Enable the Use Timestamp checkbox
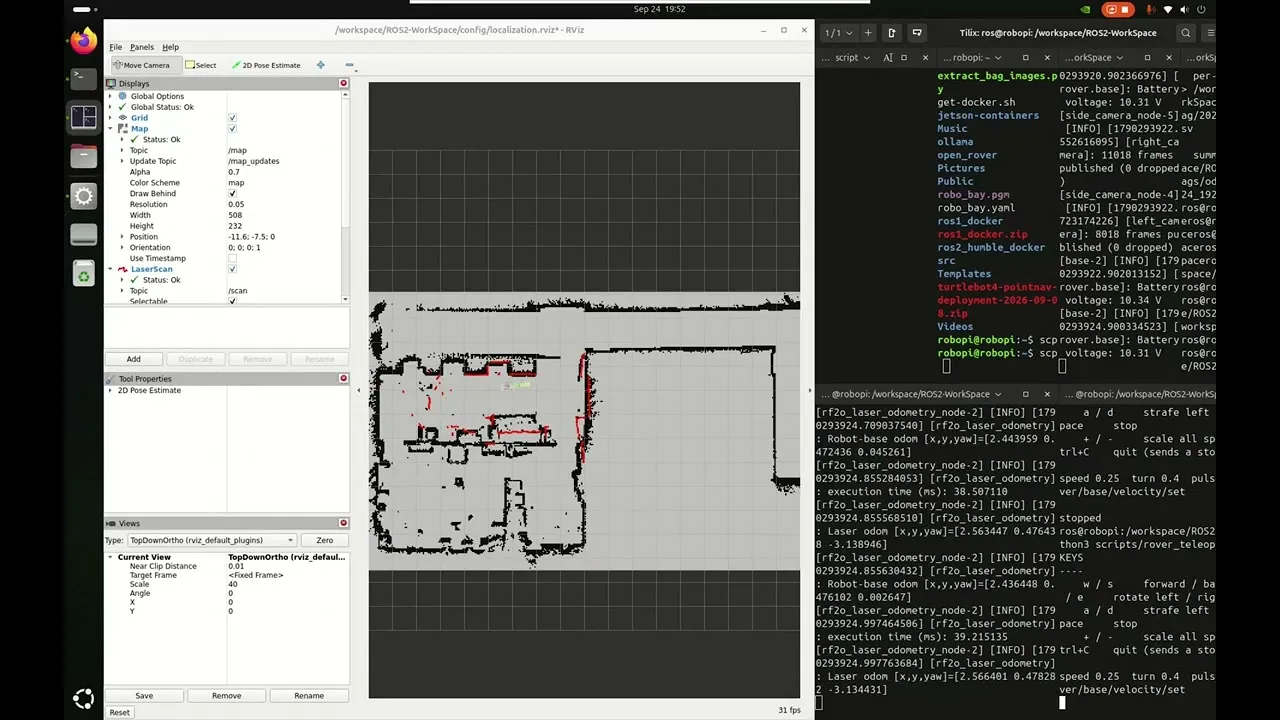This screenshot has height=720, width=1280. coord(232,259)
